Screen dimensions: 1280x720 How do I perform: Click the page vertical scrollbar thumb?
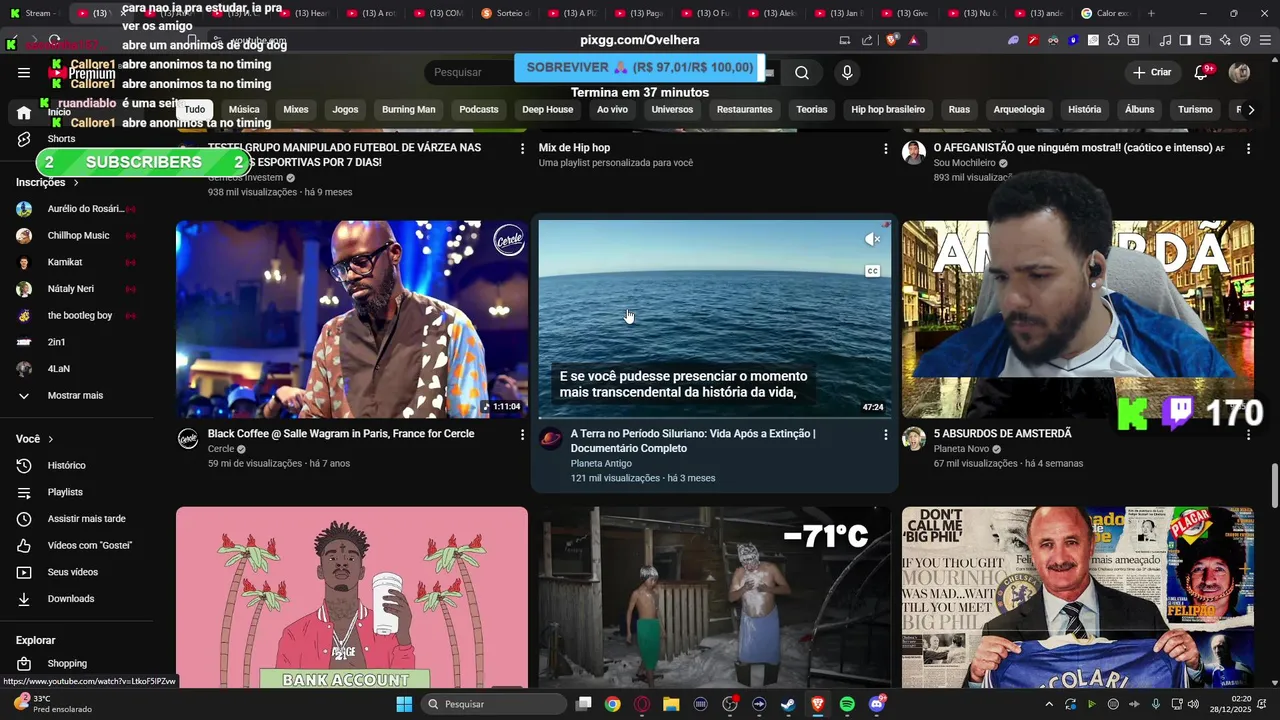coord(1274,487)
